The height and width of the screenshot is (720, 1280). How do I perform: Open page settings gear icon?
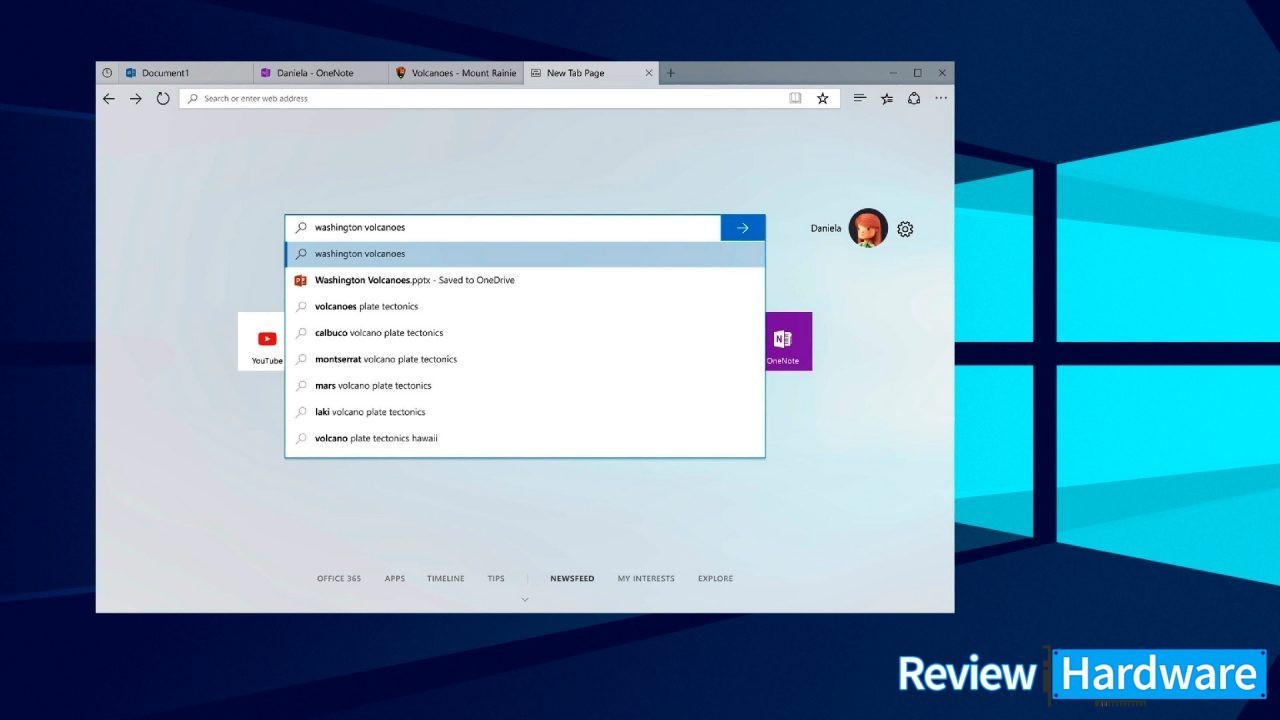(x=905, y=229)
